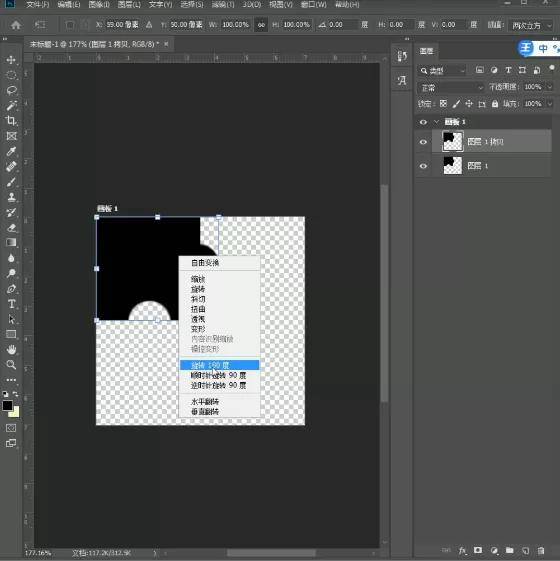
Task: Choose 水平翻转 from context menu
Action: (205, 402)
